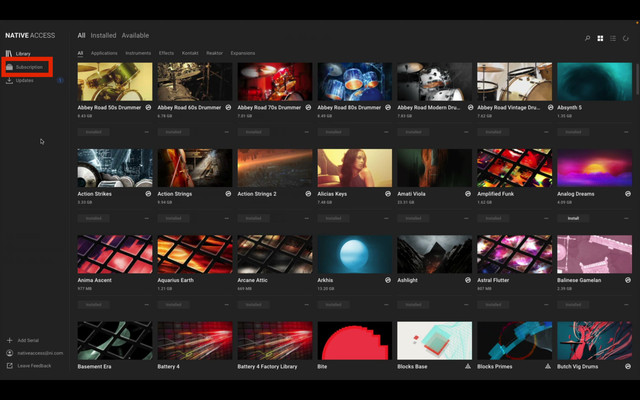The height and width of the screenshot is (400, 640).
Task: Open options menu for Abbey Road 70s Drummer
Action: click(307, 132)
